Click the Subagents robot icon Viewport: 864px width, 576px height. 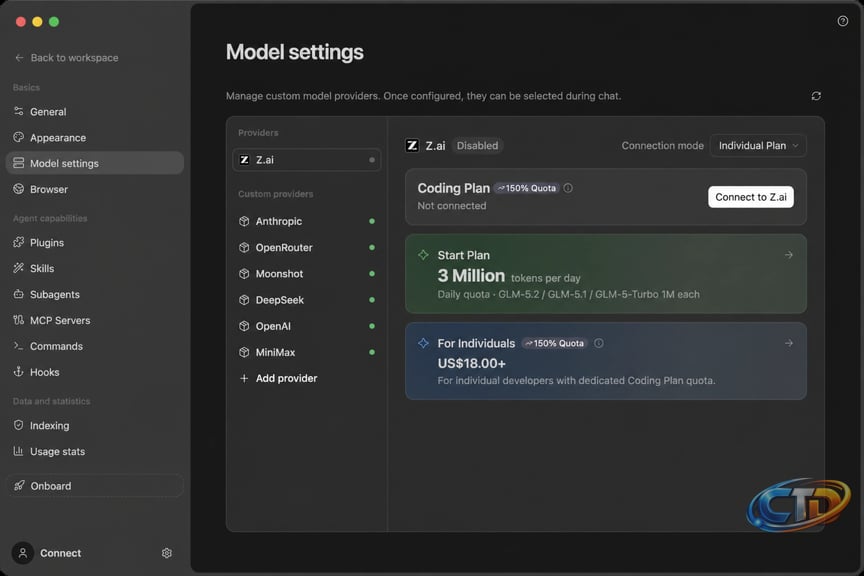[19, 294]
